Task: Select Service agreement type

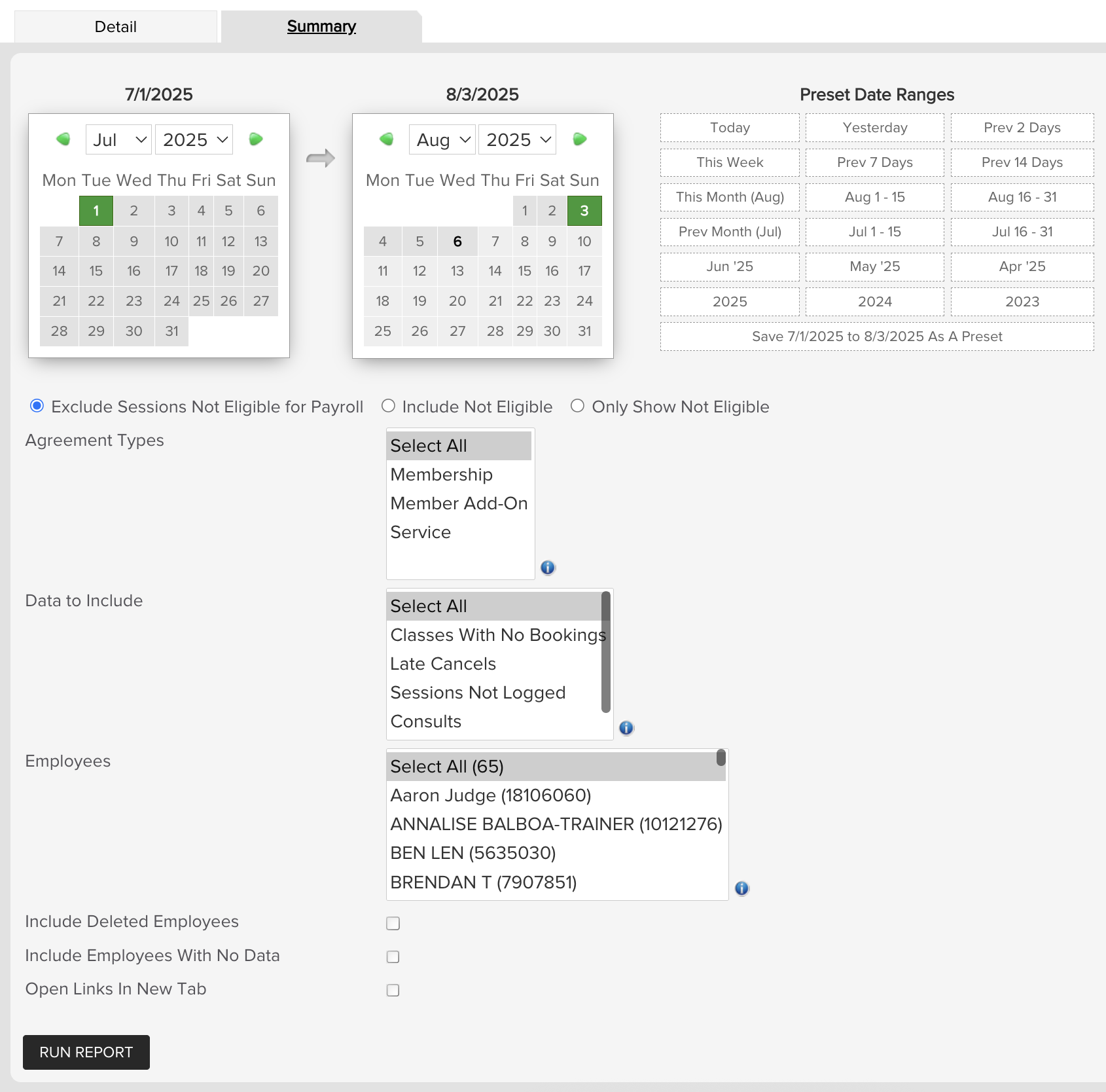Action: [x=459, y=532]
